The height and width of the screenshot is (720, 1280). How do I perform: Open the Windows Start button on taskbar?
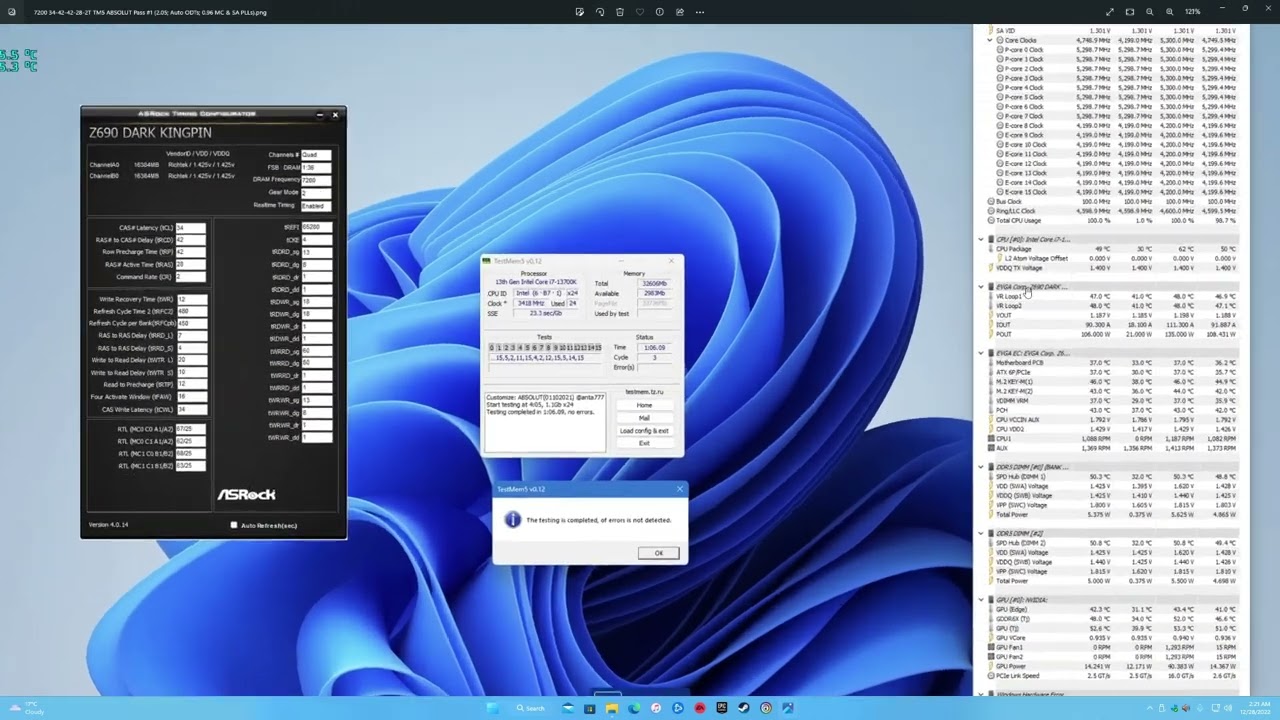tap(492, 708)
